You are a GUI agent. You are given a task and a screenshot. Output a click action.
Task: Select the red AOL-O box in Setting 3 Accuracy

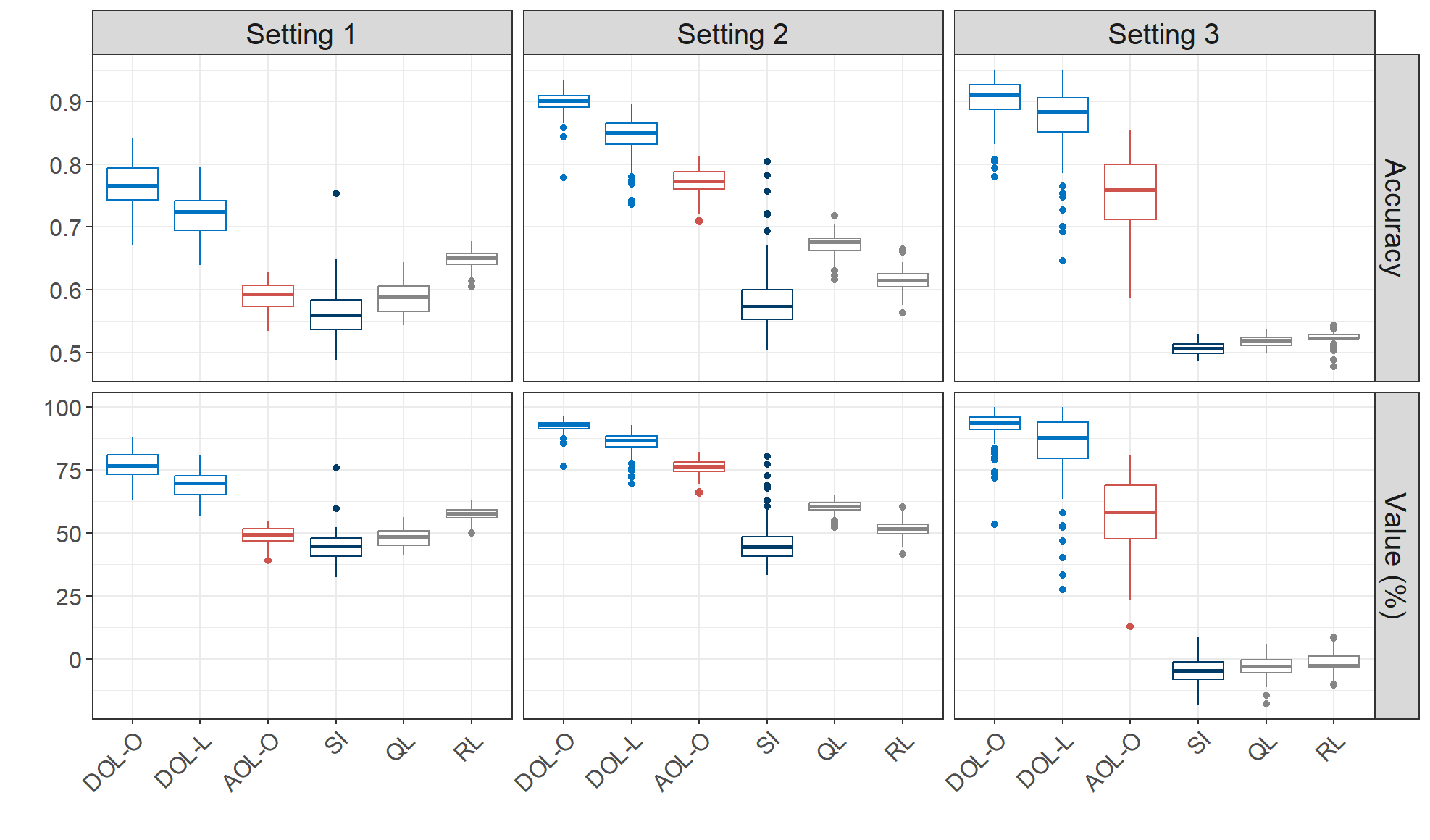tap(1130, 192)
